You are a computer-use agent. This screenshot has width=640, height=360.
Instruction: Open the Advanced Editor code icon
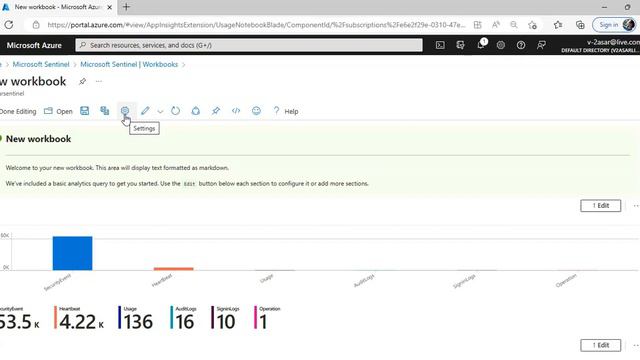tap(236, 111)
